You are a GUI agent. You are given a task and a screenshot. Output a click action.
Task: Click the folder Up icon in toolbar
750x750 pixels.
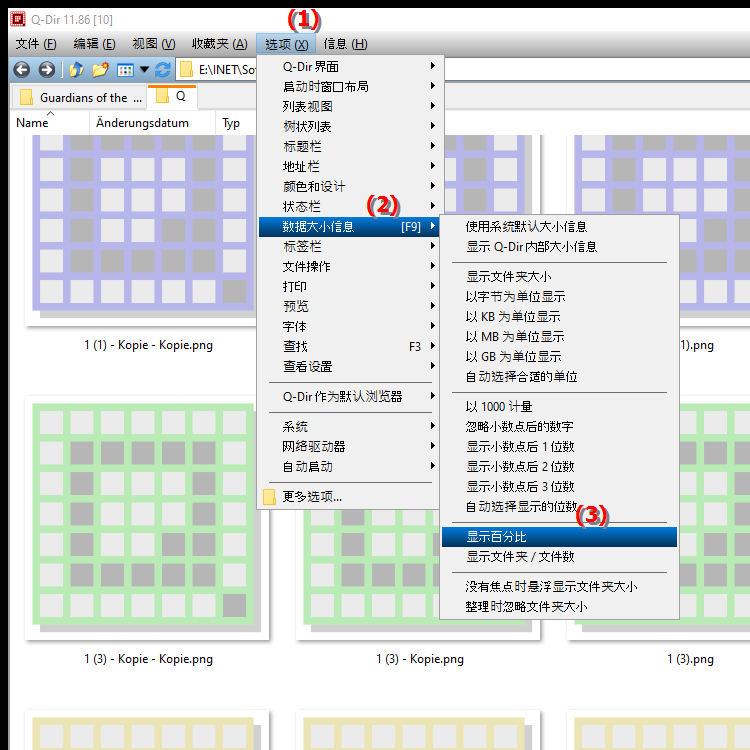pos(77,70)
